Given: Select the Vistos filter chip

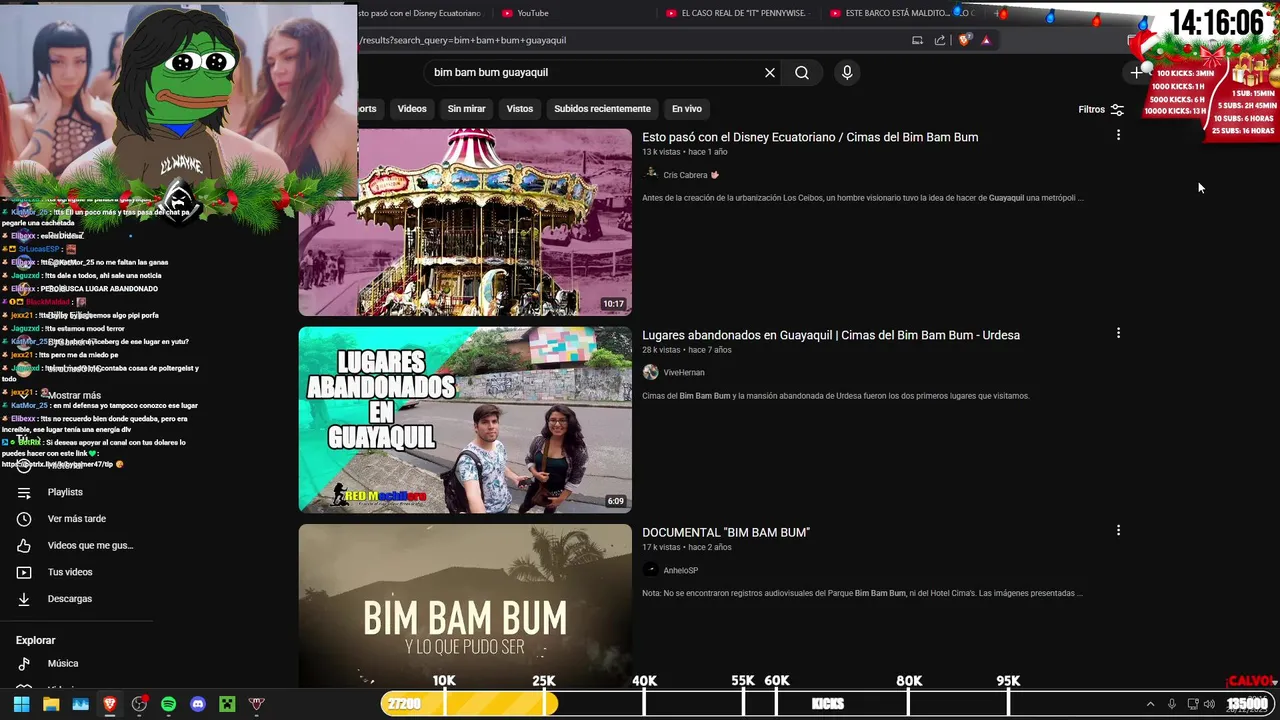Looking at the screenshot, I should click(x=520, y=109).
